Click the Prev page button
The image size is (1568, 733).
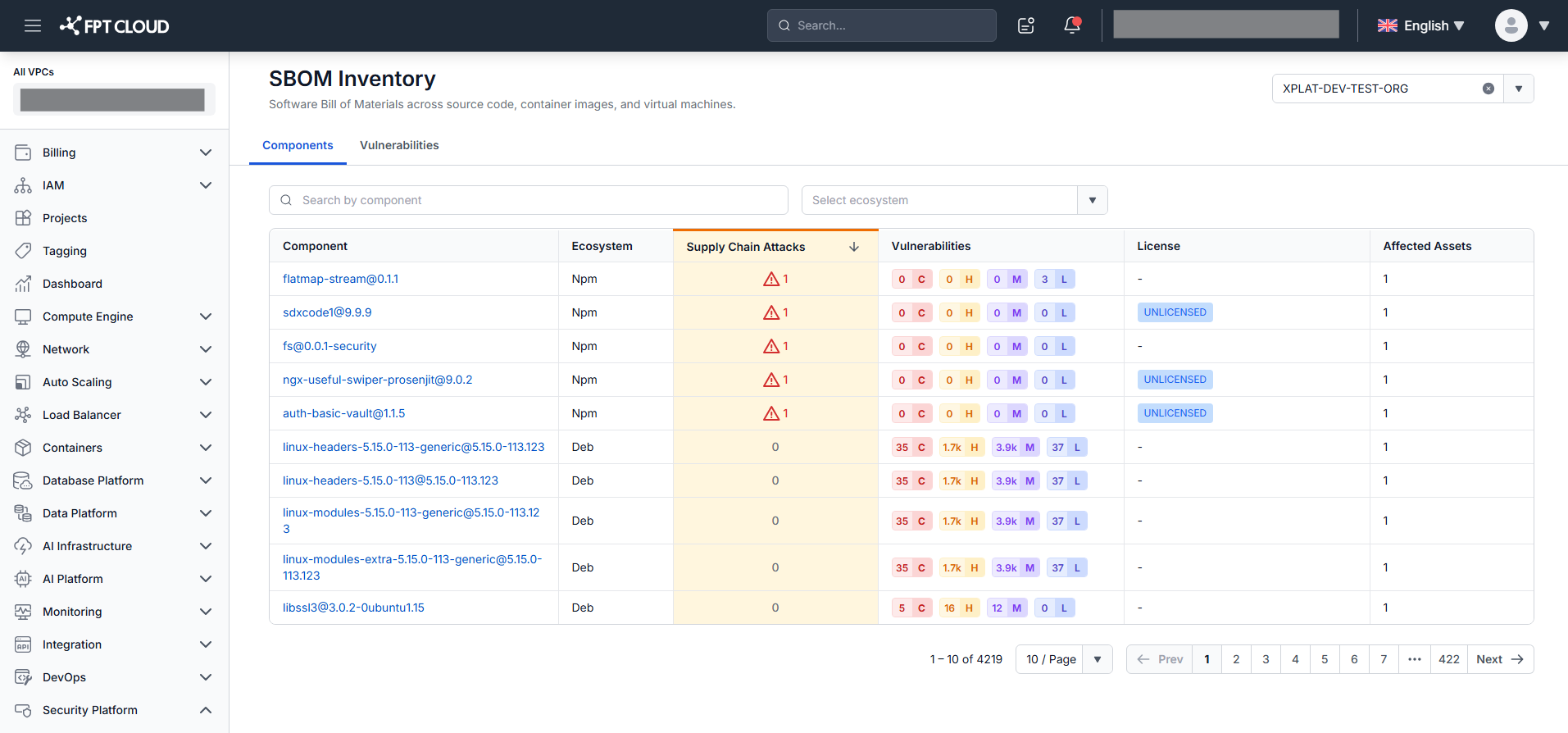1160,659
